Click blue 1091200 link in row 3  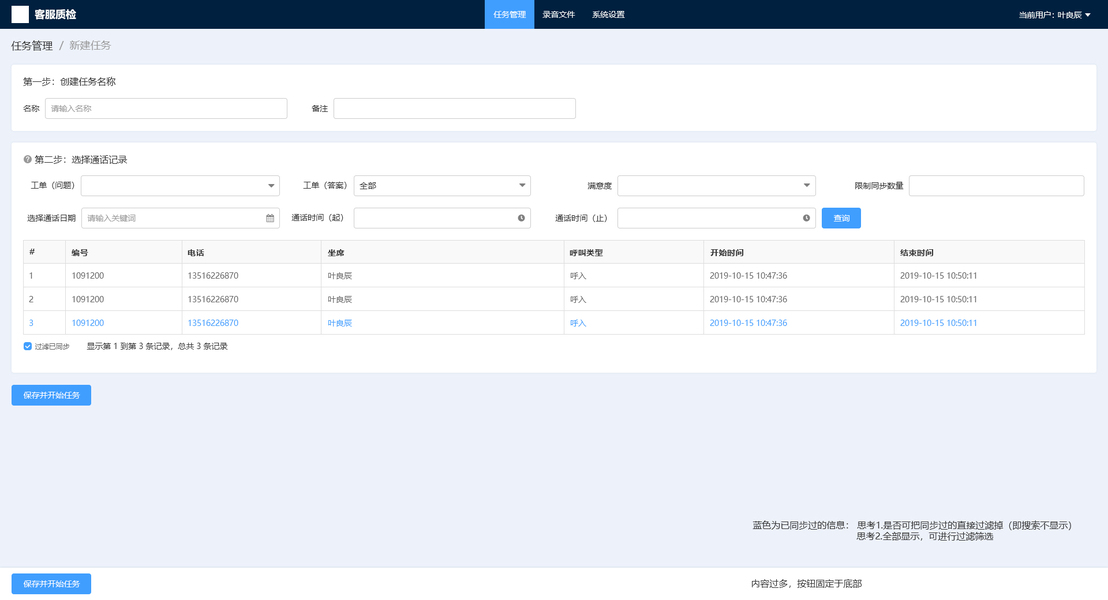click(88, 323)
